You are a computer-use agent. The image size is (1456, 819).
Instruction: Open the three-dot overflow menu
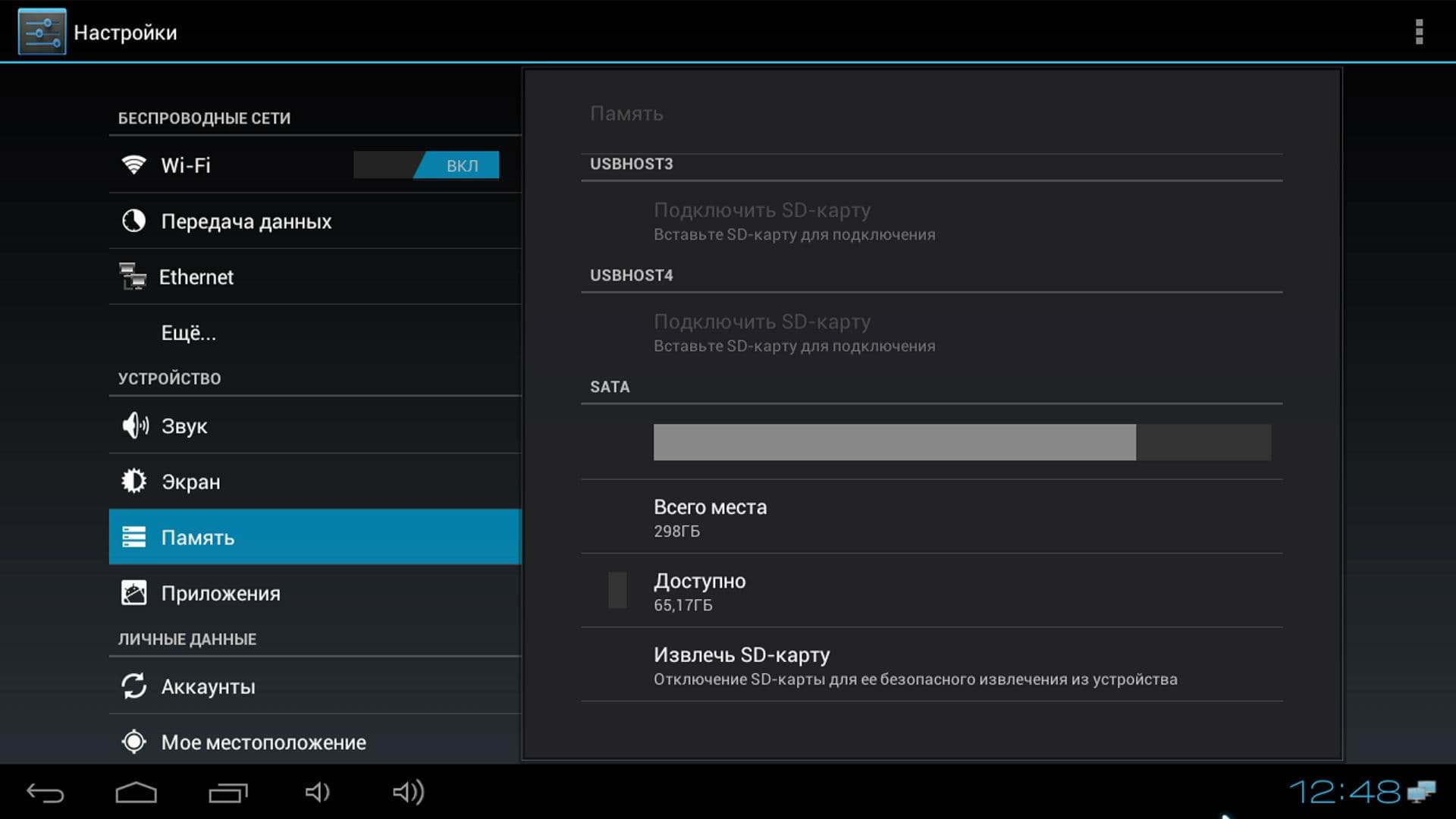pyautogui.click(x=1418, y=32)
